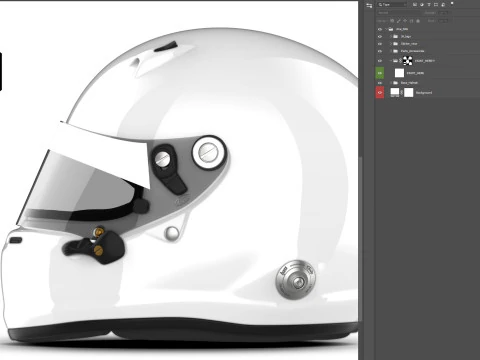The image size is (480, 360).
Task: Click the link icon on Background layer
Action: click(x=402, y=92)
